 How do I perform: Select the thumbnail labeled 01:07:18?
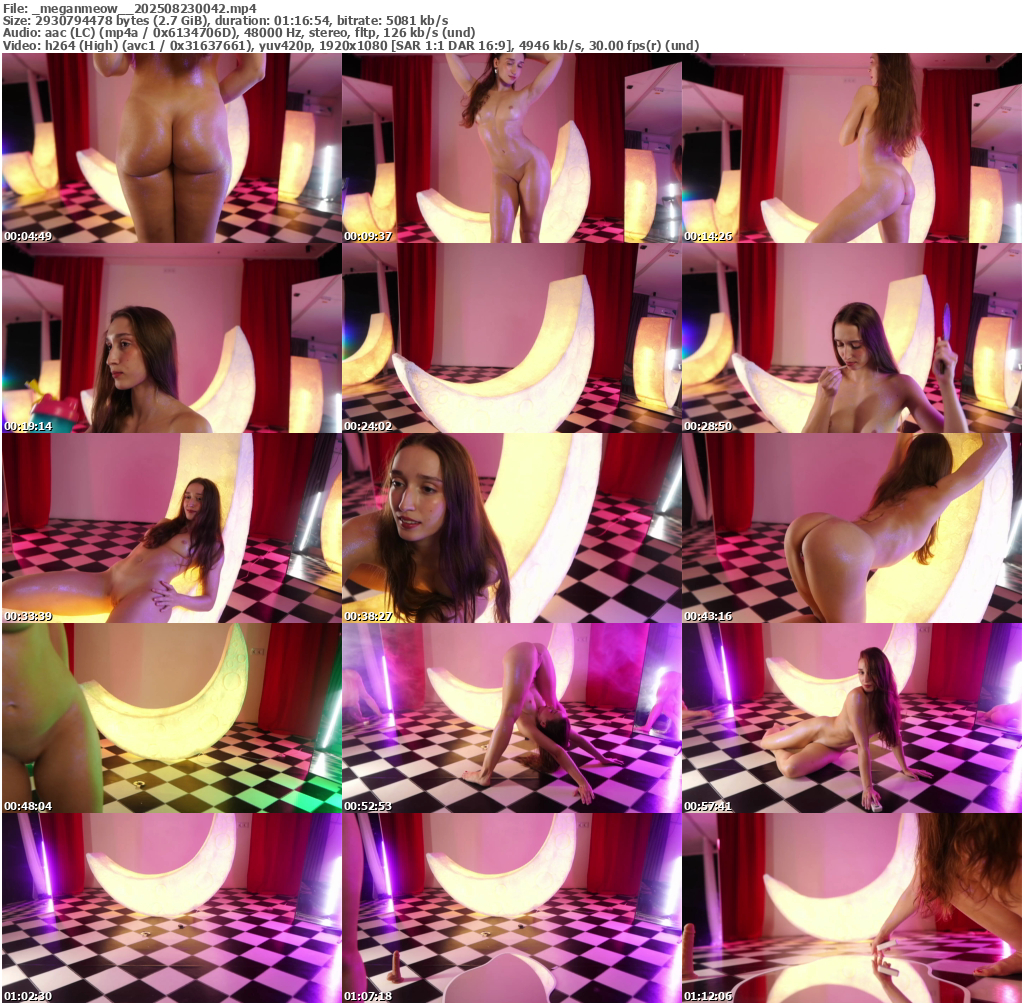click(x=511, y=908)
